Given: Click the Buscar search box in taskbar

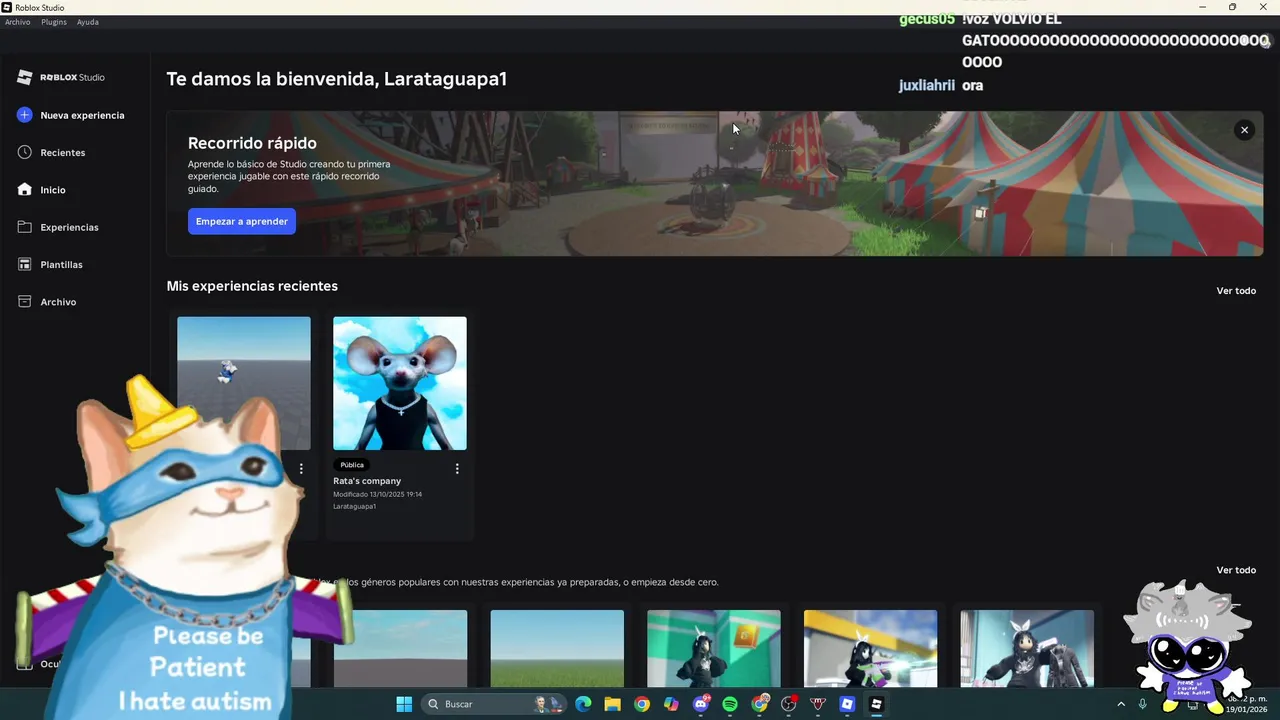Looking at the screenshot, I should point(494,704).
